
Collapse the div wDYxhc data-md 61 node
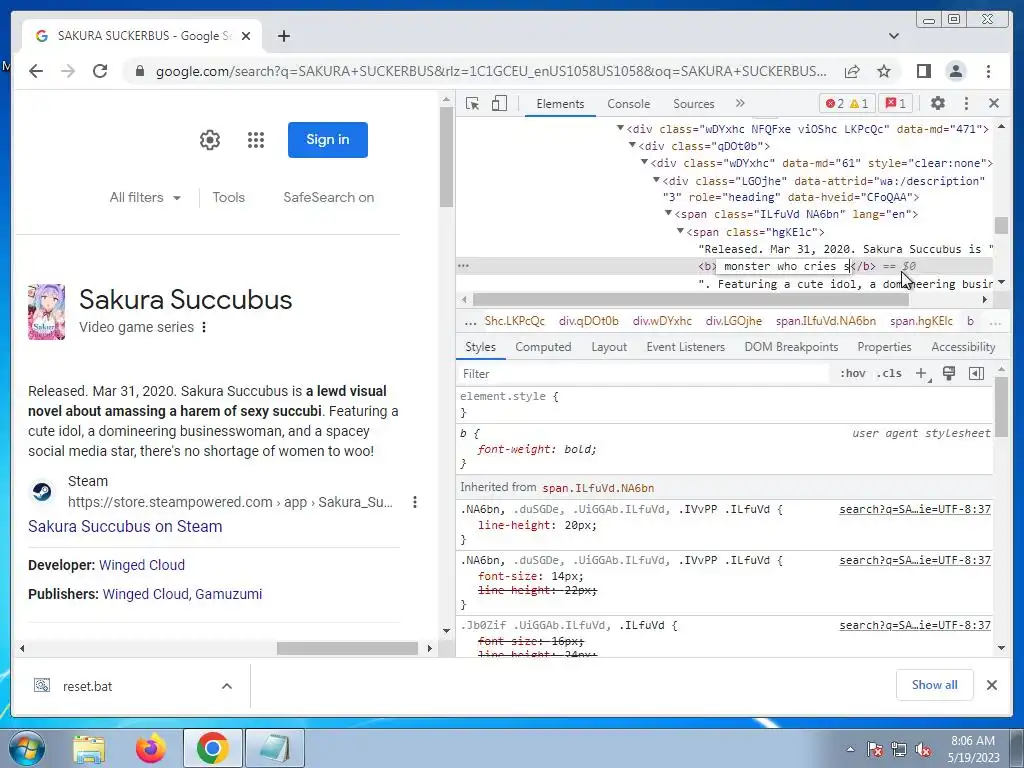pos(644,162)
